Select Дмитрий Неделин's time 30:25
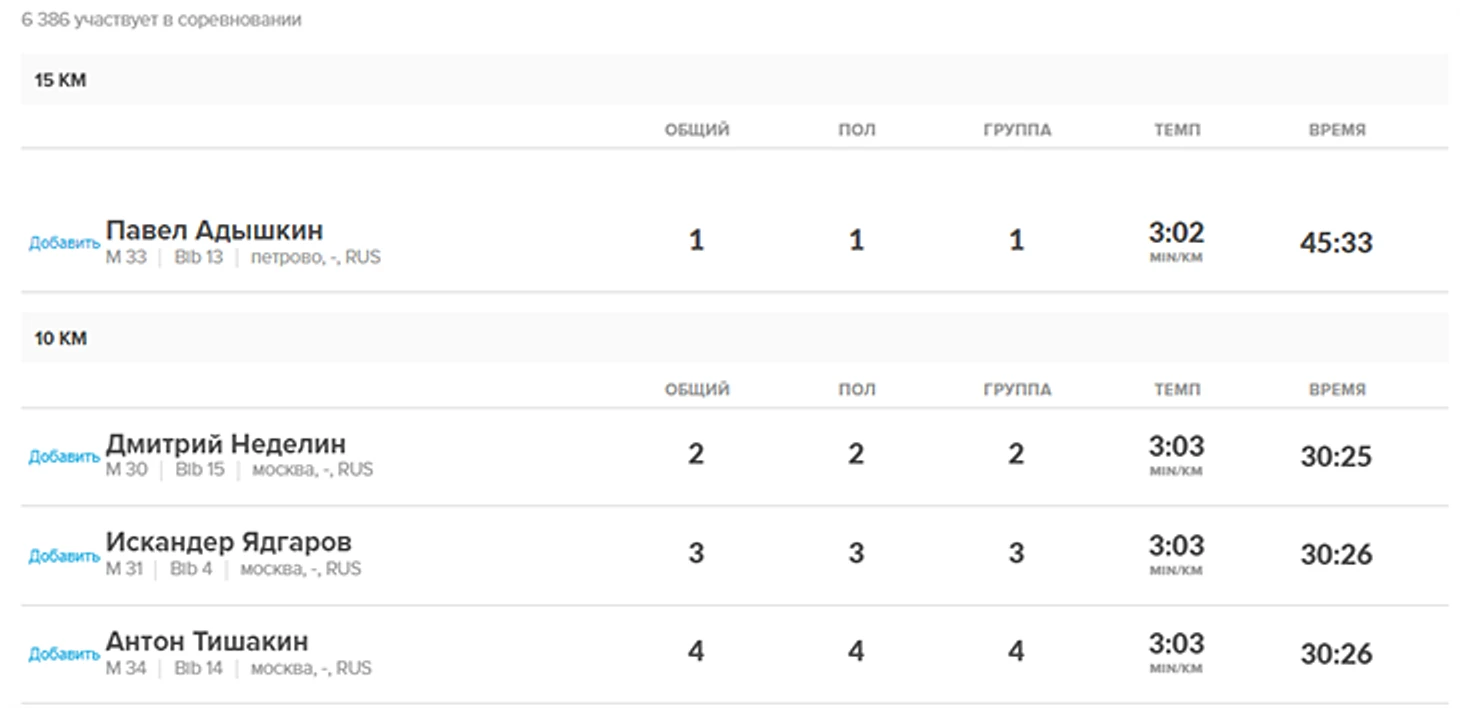Image resolution: width=1460 pixels, height=708 pixels. (x=1336, y=457)
